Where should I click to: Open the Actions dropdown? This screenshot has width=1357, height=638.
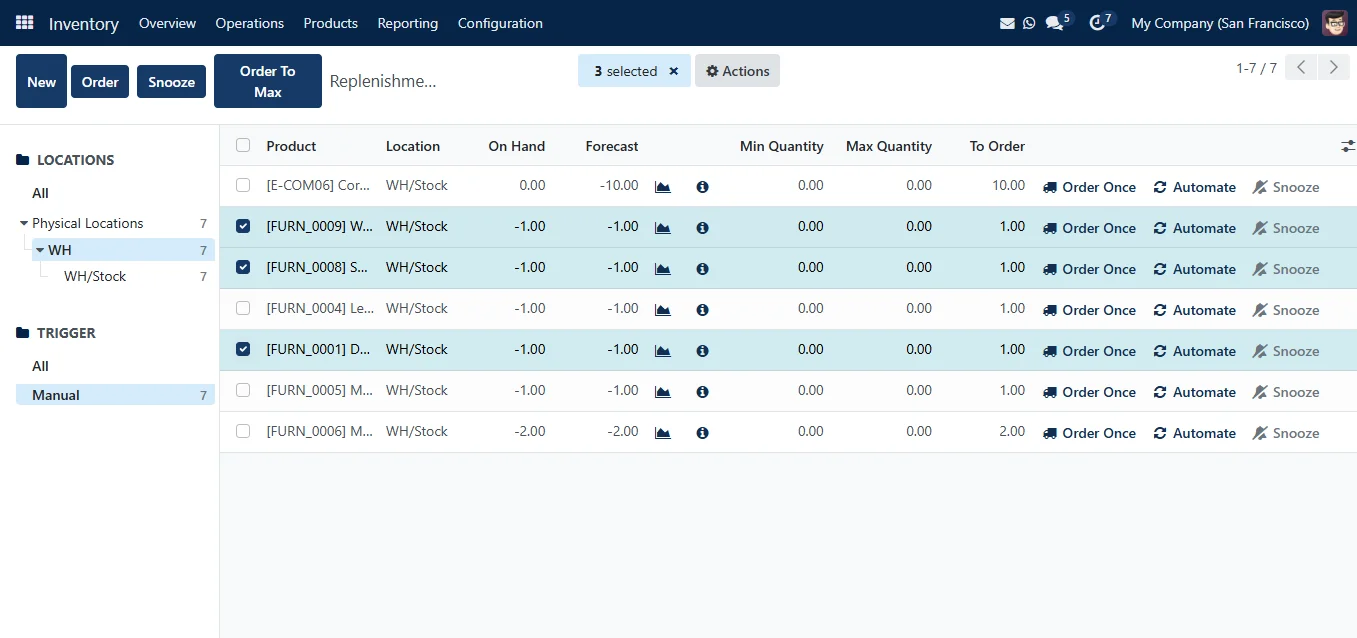click(x=737, y=71)
